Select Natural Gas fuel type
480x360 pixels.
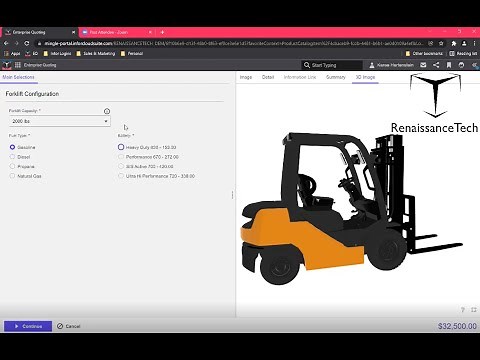tap(12, 176)
